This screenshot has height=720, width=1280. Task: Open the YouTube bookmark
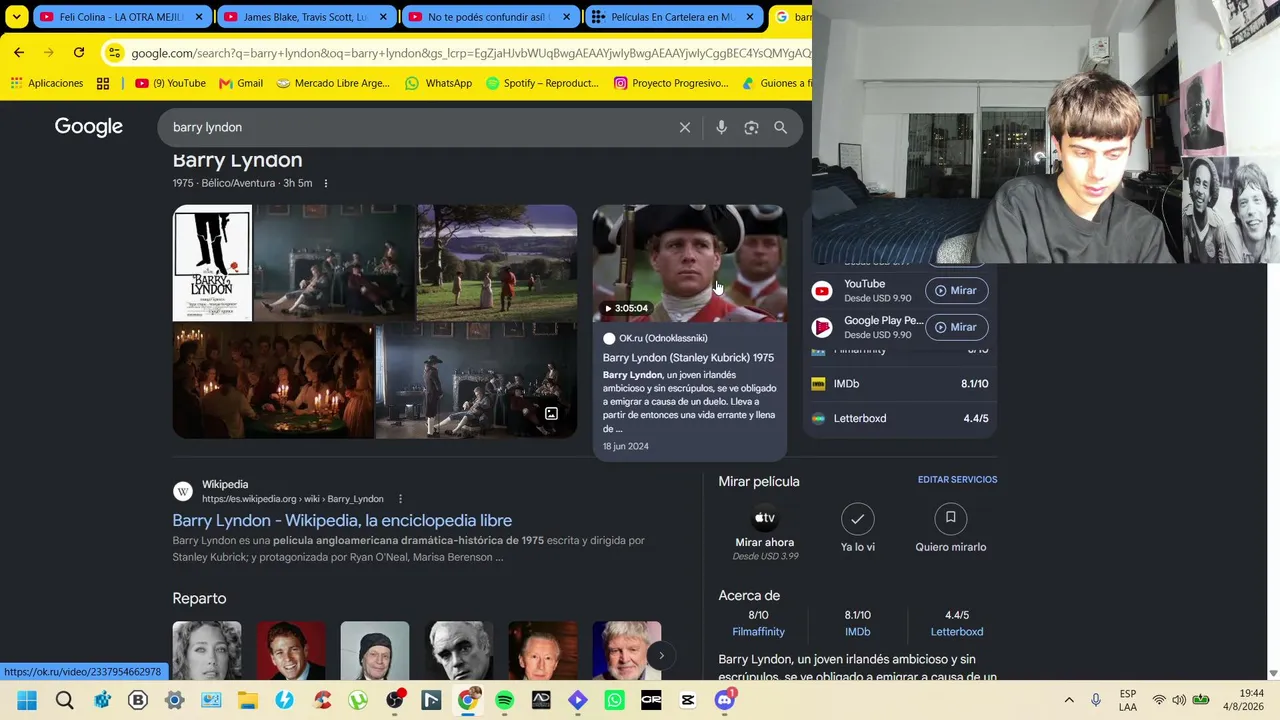click(170, 83)
